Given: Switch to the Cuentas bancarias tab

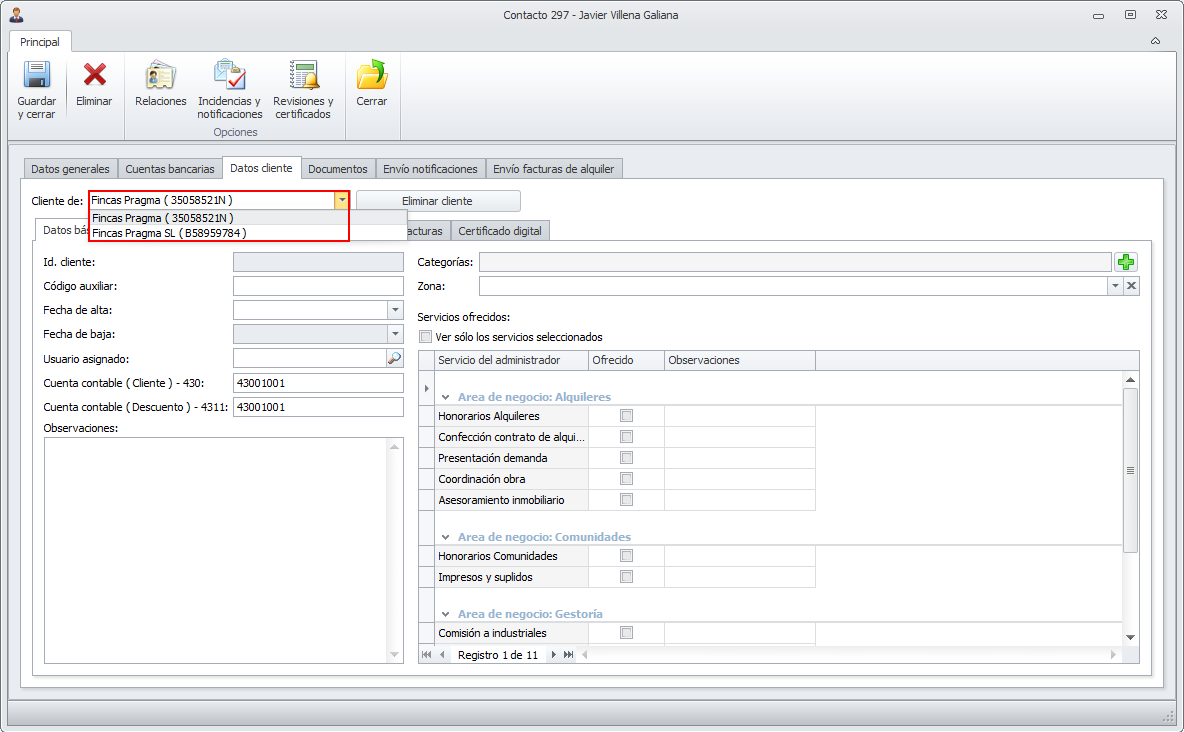Looking at the screenshot, I should (169, 169).
